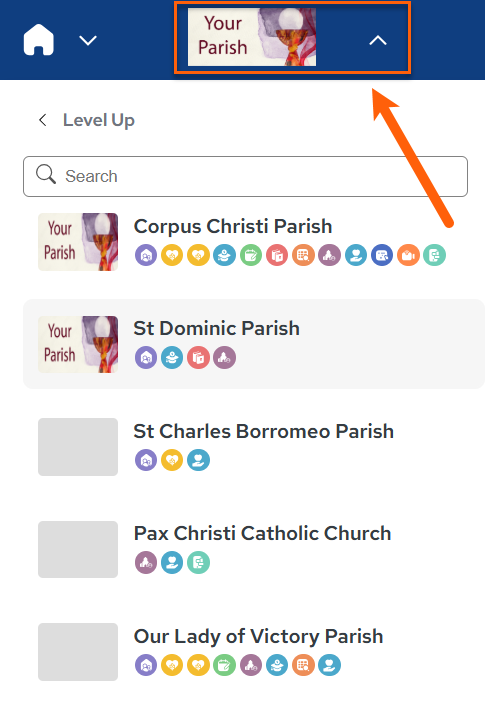Open the dropdown arrow beside the home icon

(88, 41)
